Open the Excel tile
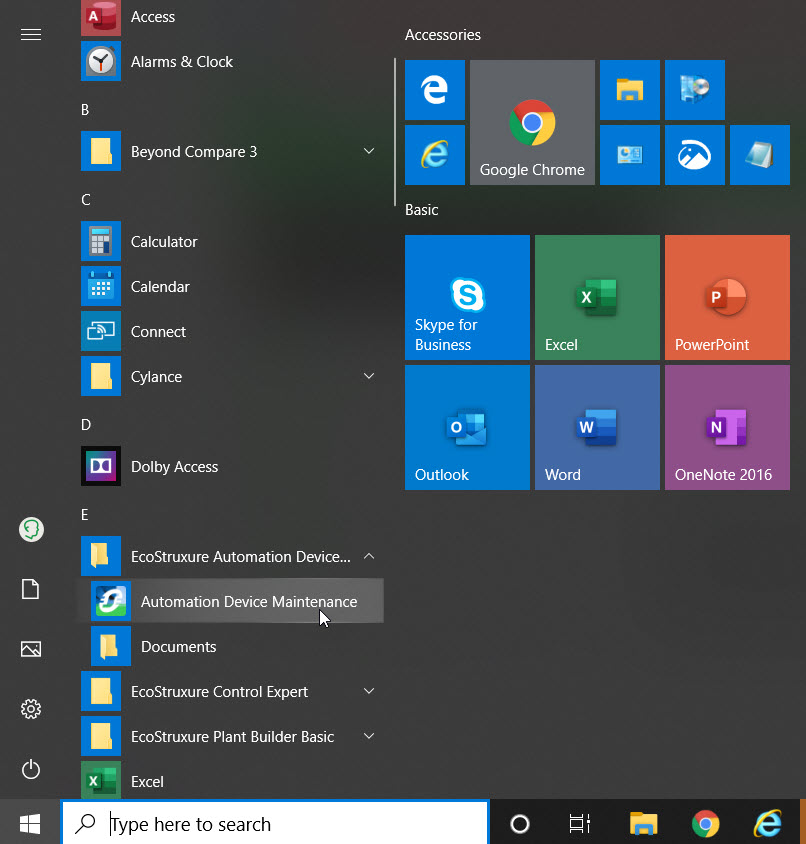 (x=597, y=297)
